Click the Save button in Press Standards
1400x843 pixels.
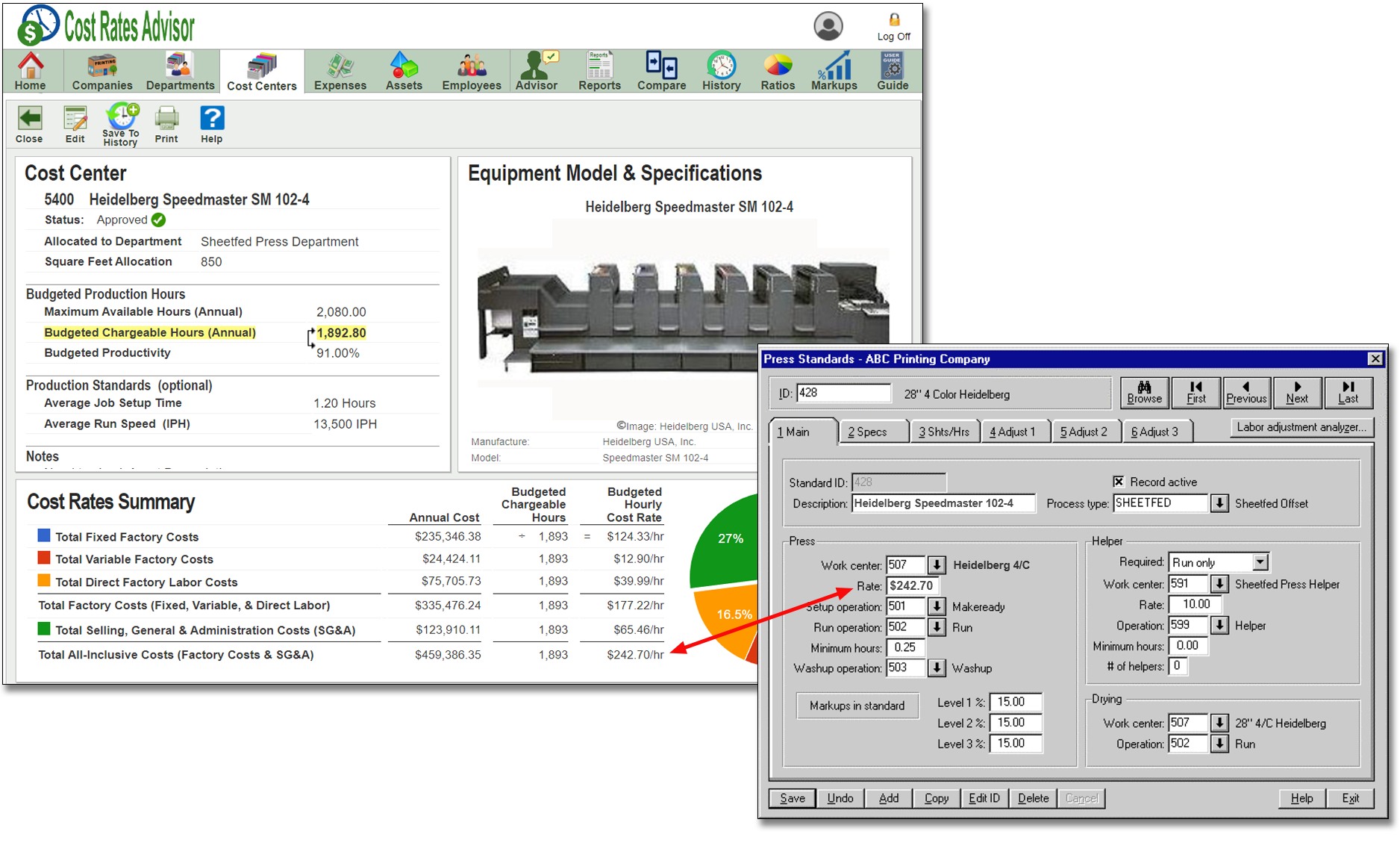pyautogui.click(x=793, y=798)
